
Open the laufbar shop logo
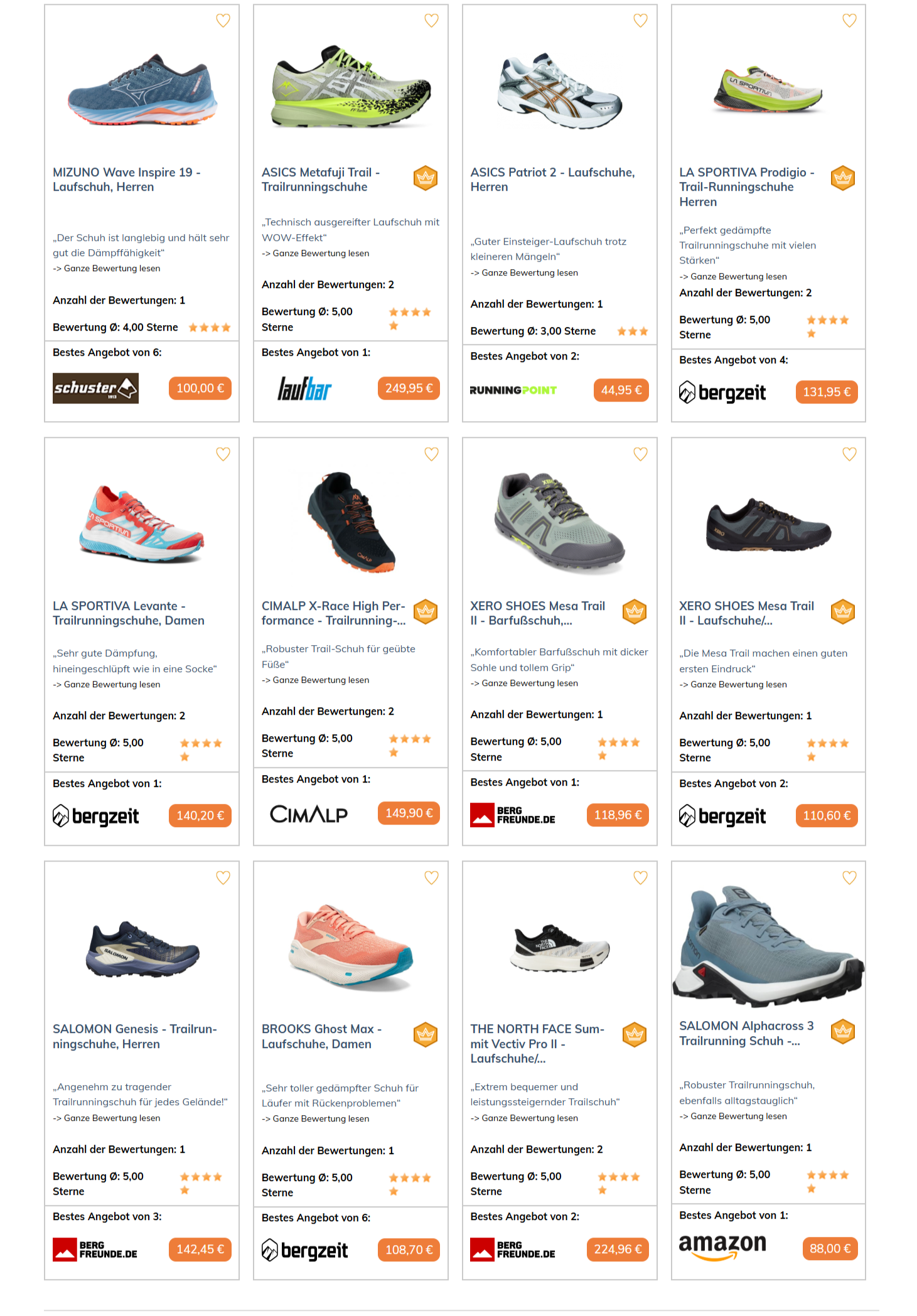[304, 388]
